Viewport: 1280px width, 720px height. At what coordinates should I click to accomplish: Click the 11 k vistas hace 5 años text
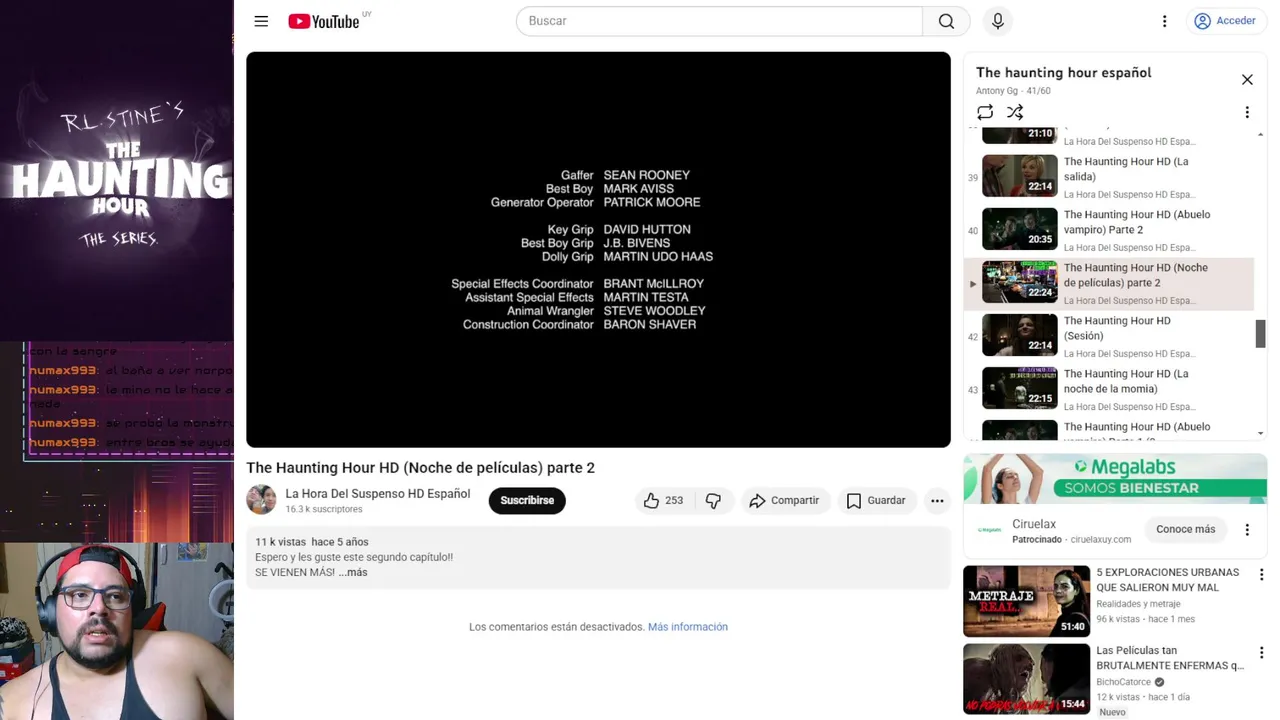click(x=312, y=542)
